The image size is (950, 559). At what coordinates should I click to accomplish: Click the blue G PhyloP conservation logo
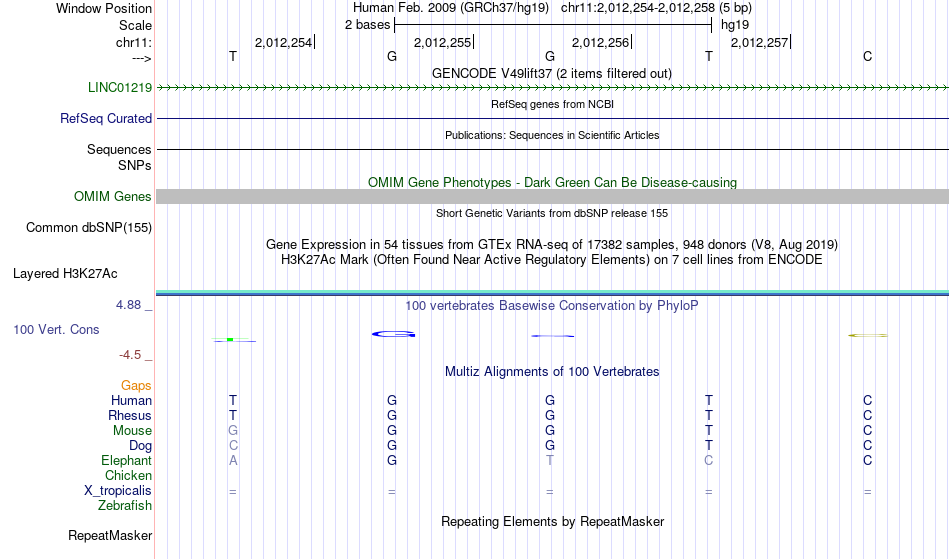394,334
